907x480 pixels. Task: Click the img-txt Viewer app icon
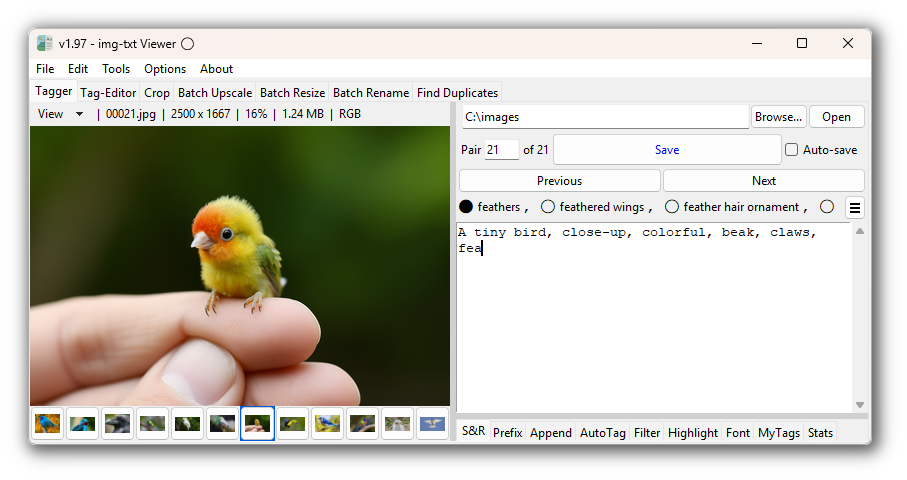[x=45, y=43]
